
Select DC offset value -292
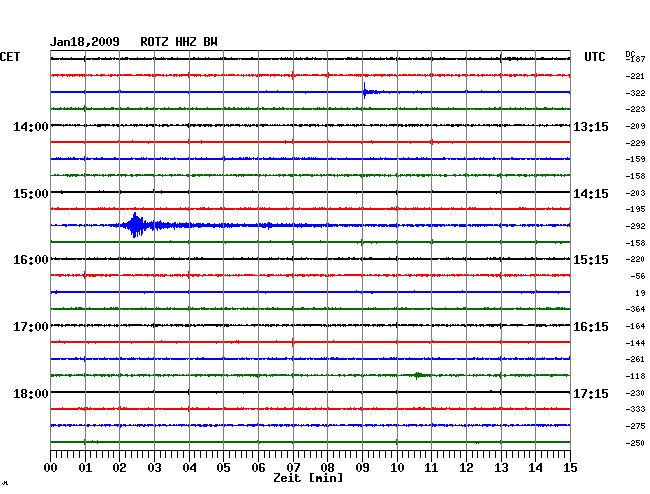[x=635, y=226]
